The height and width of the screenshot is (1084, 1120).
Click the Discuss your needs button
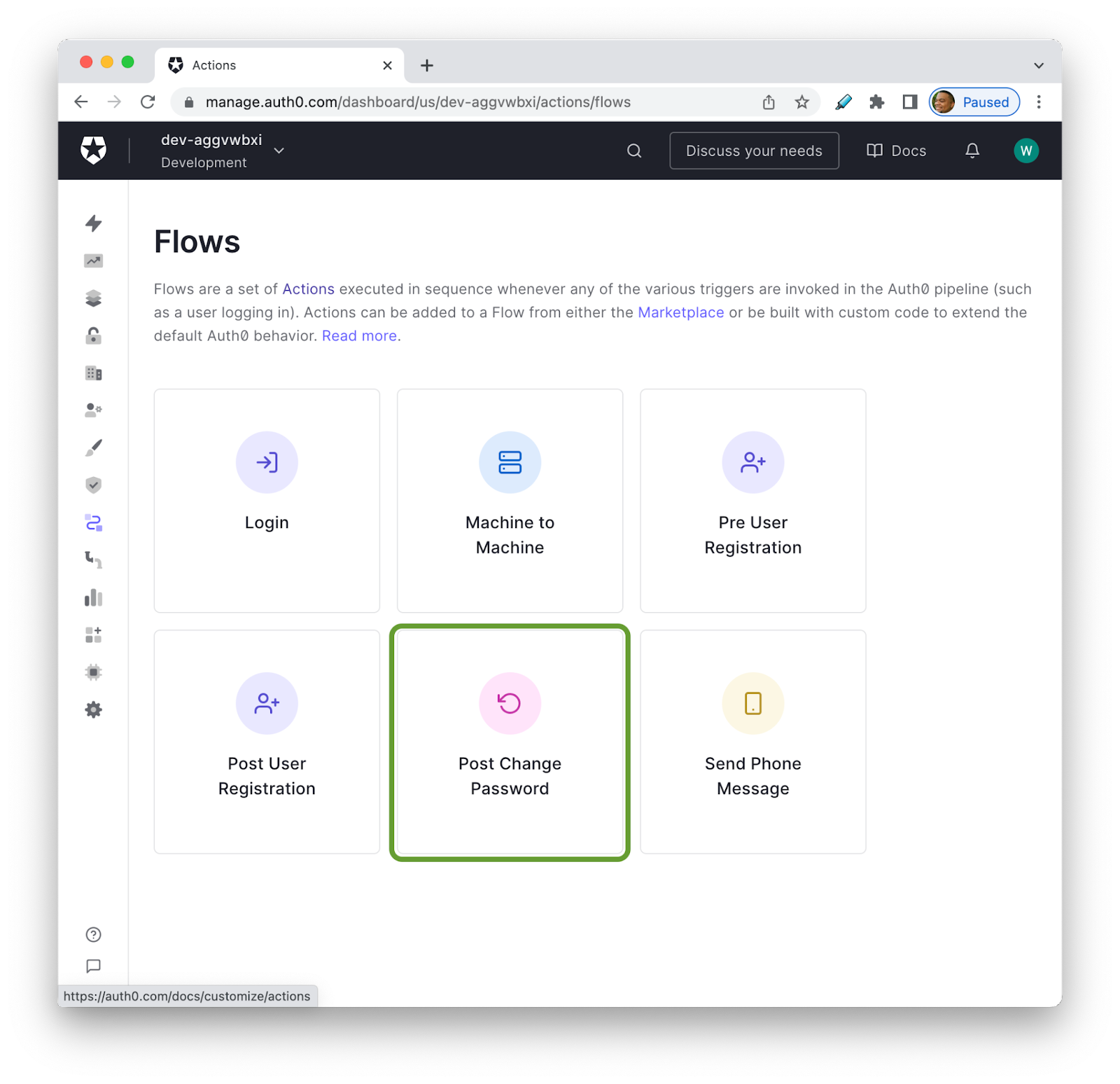coord(754,151)
